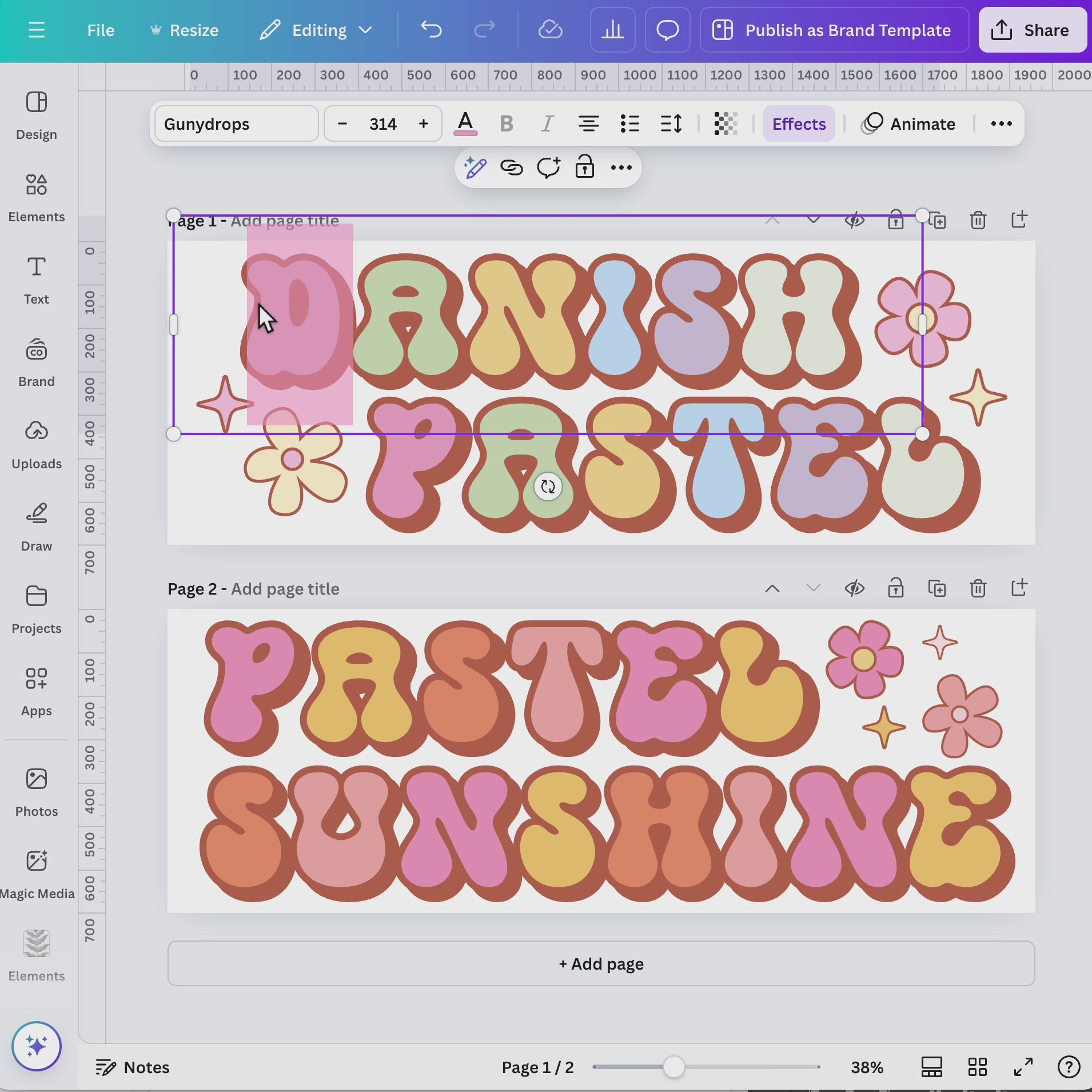This screenshot has height=1092, width=1092.
Task: Open the File menu
Action: coord(101,30)
